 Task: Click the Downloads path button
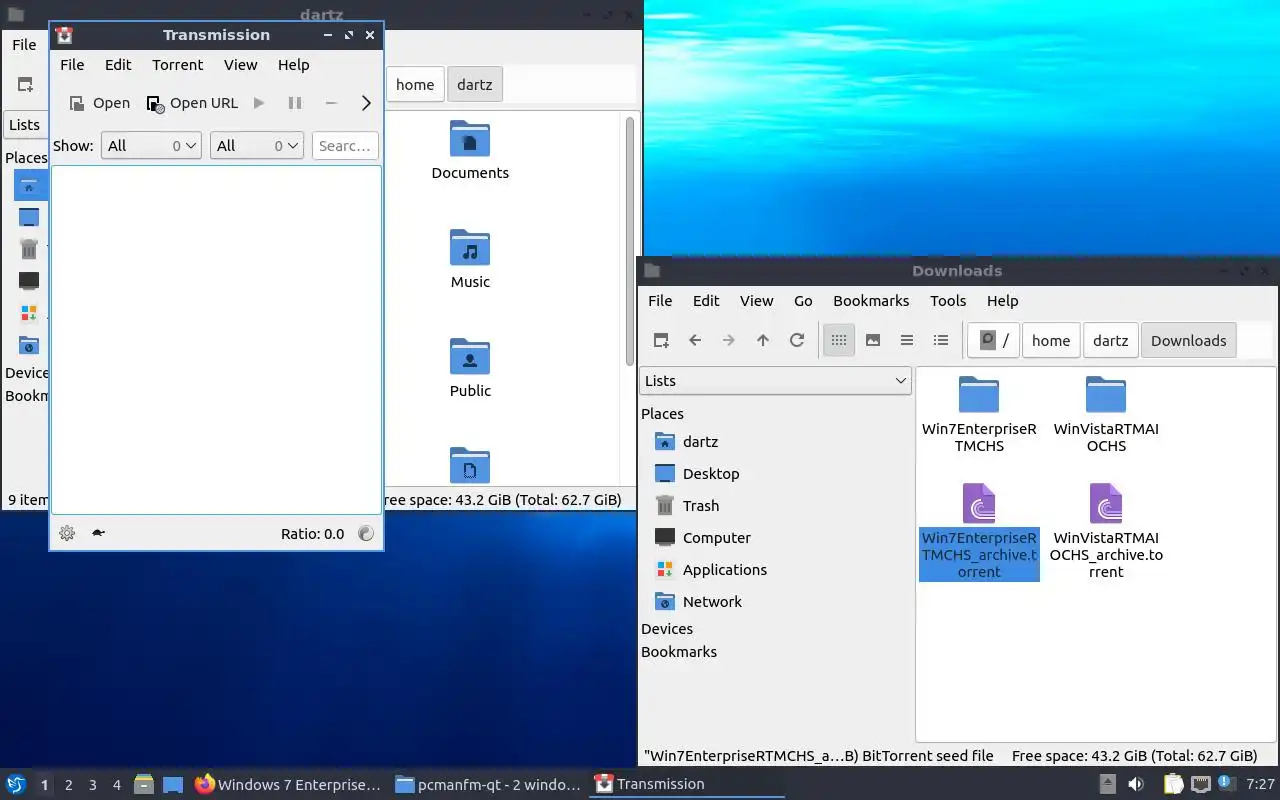coord(1189,341)
